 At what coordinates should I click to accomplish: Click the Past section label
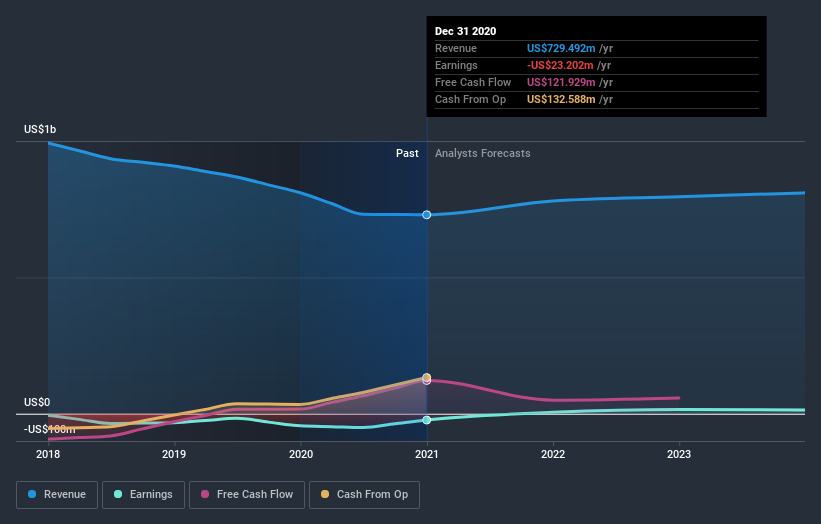pyautogui.click(x=407, y=153)
